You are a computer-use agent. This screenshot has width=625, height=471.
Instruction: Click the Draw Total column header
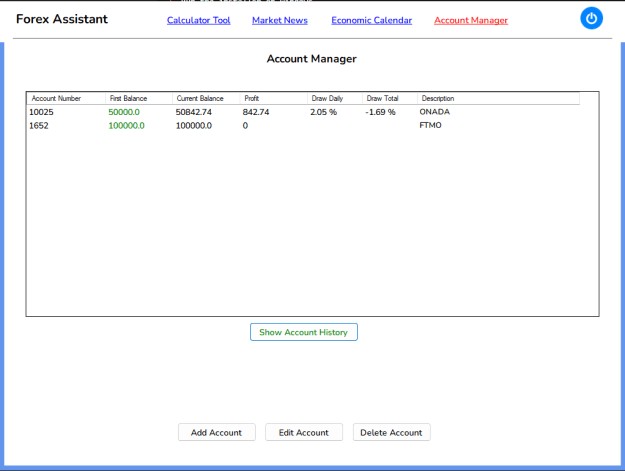[x=390, y=98]
